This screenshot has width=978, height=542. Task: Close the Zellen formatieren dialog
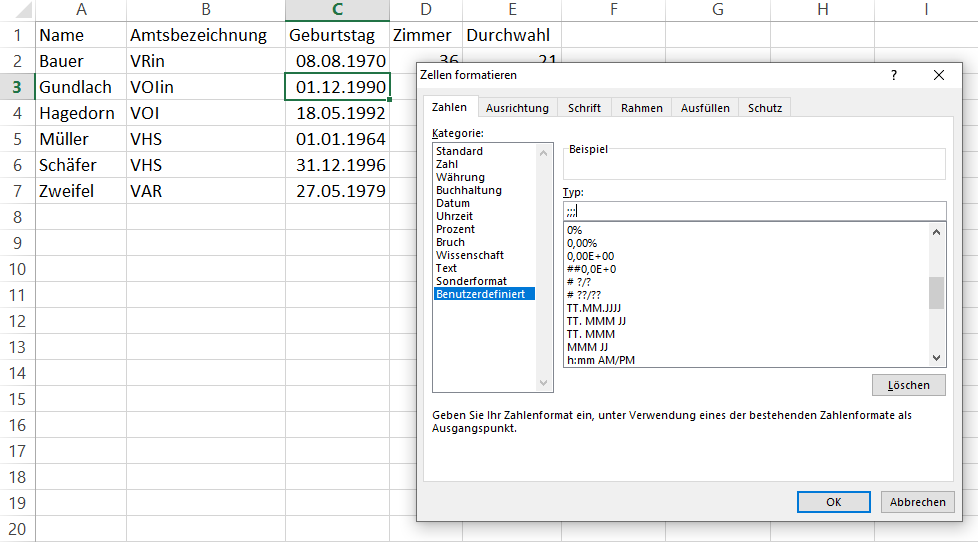(938, 75)
